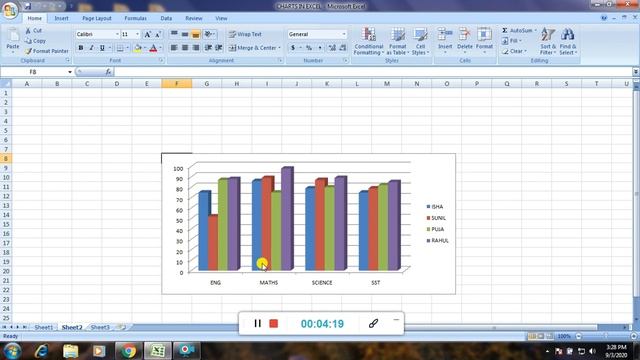The height and width of the screenshot is (360, 640).
Task: Select column F header
Action: pos(176,84)
